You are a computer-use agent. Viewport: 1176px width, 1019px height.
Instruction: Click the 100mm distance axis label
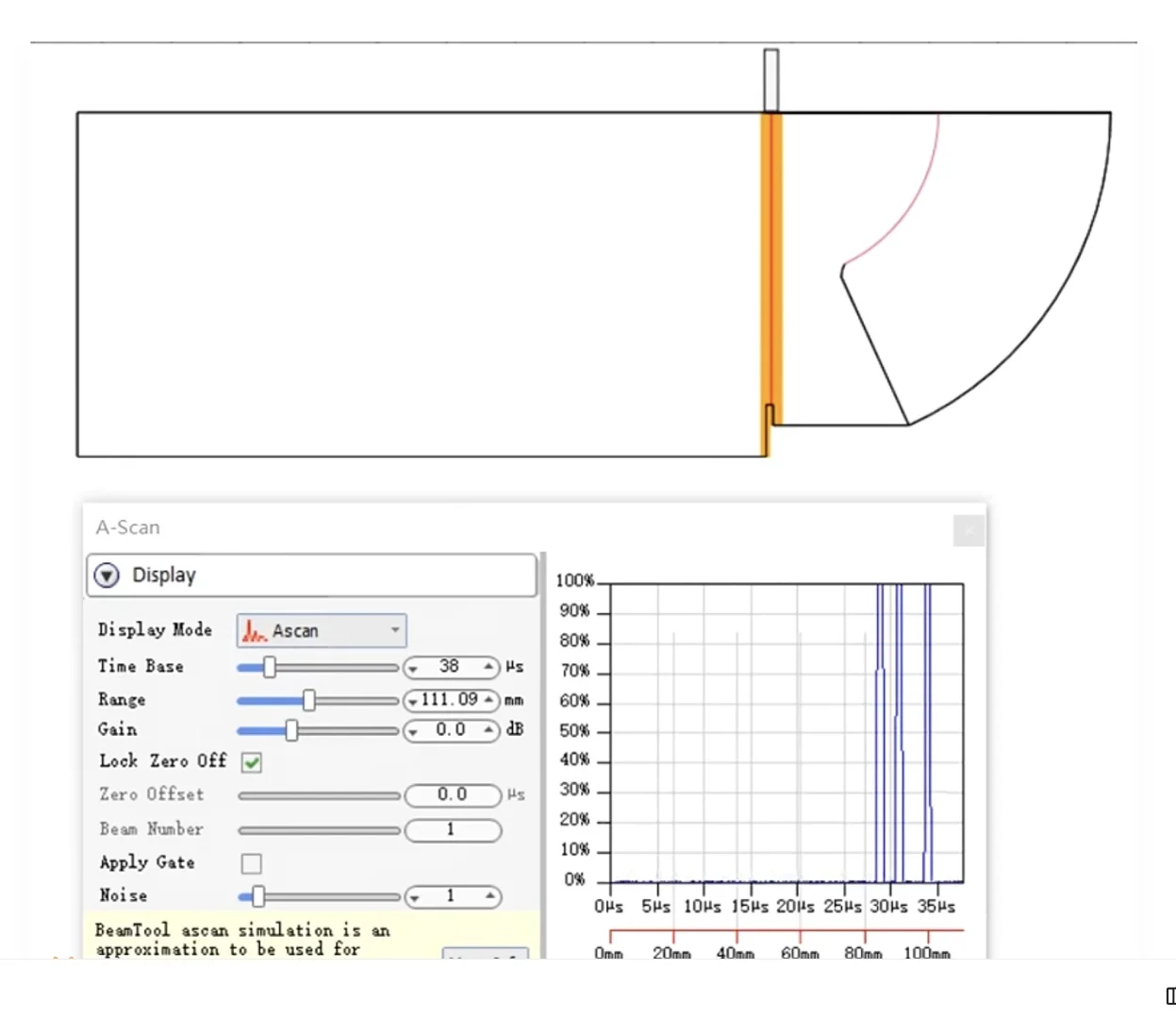(x=927, y=953)
